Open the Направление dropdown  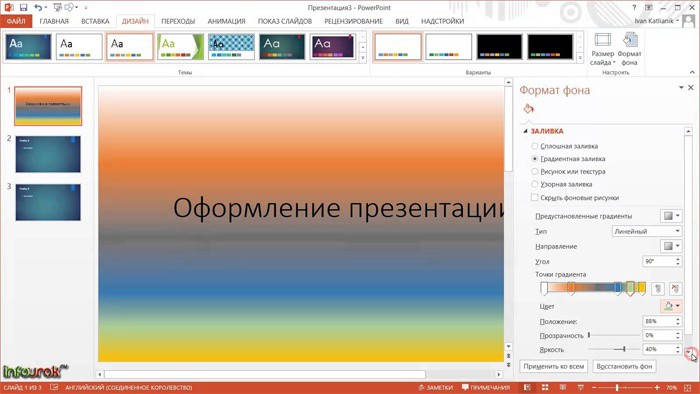pyautogui.click(x=671, y=246)
